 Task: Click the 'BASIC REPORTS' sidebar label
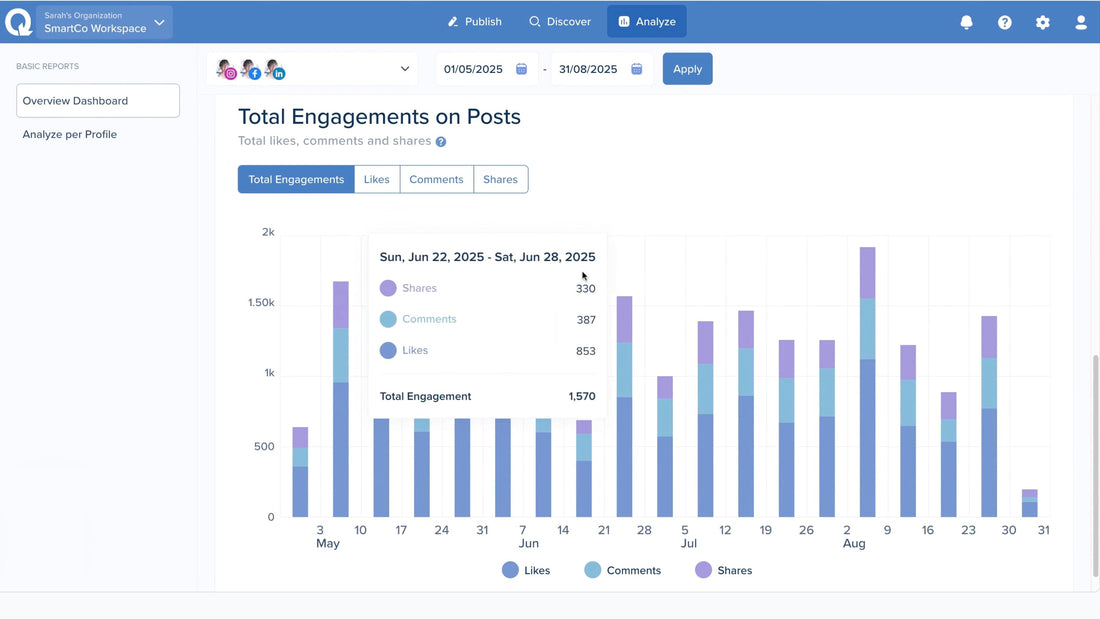pos(48,66)
